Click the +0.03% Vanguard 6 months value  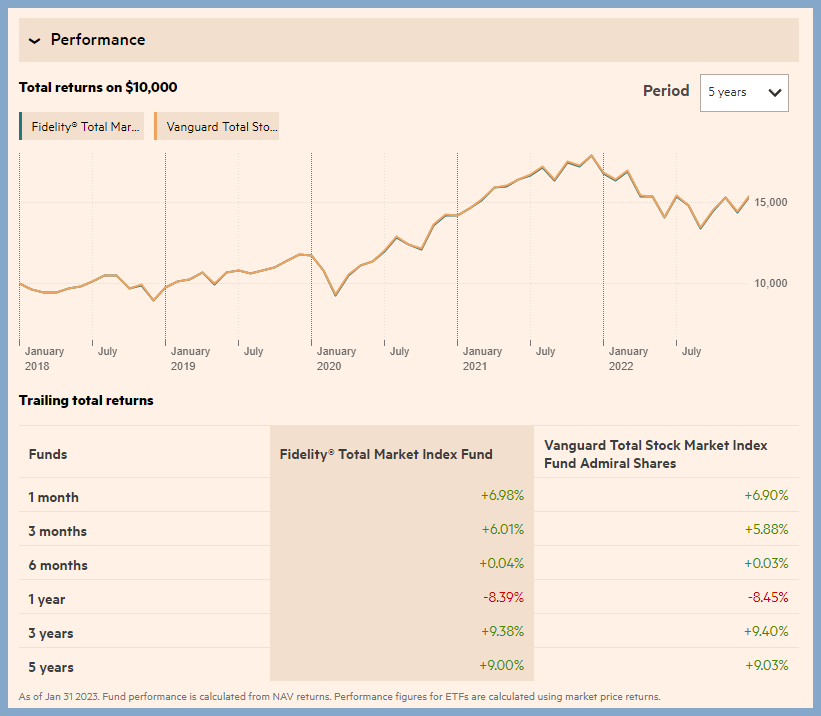click(x=766, y=564)
